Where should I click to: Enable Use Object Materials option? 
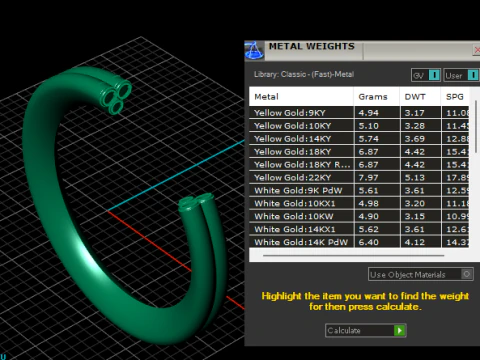[x=421, y=274]
